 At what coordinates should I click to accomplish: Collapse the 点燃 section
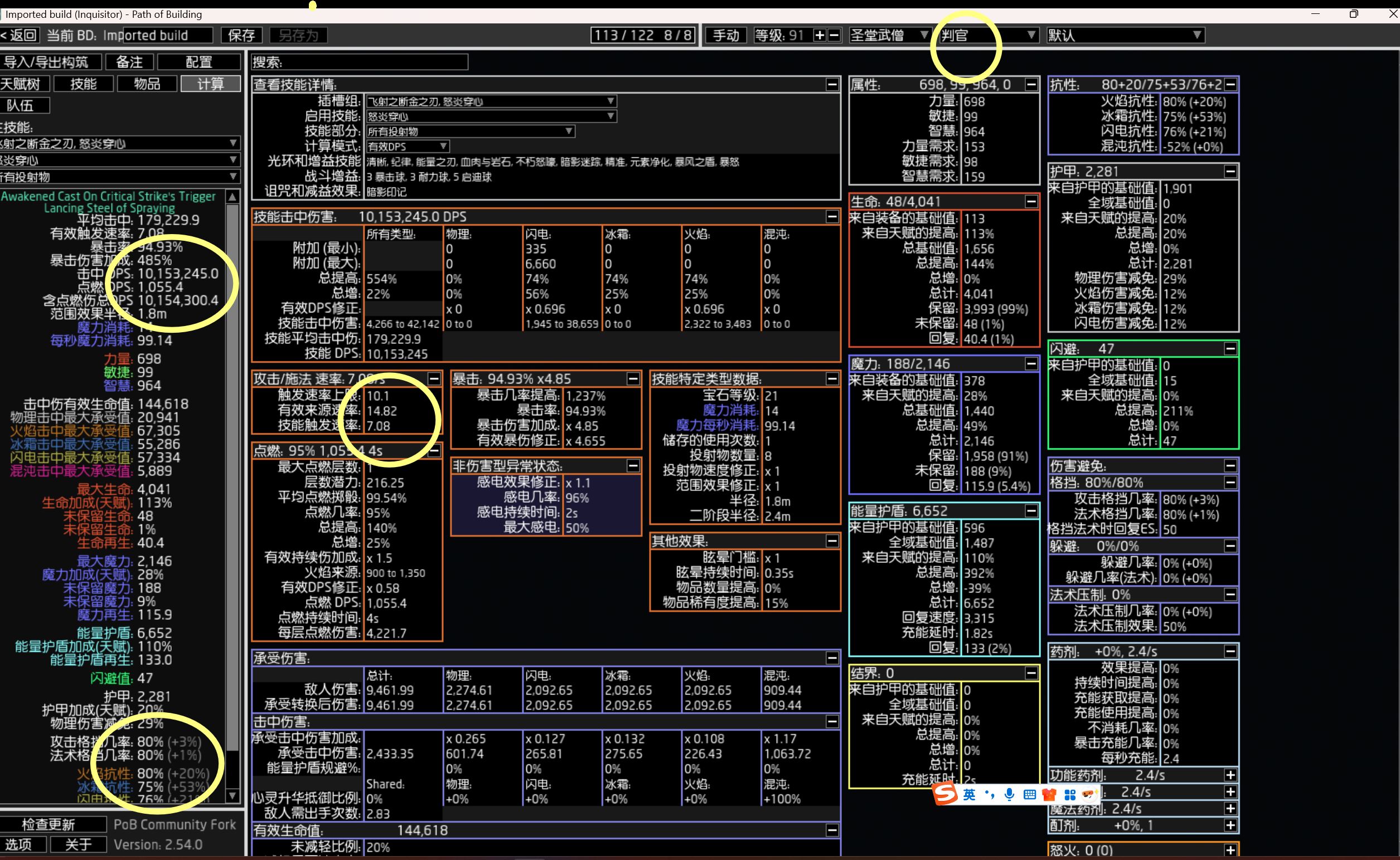click(433, 451)
